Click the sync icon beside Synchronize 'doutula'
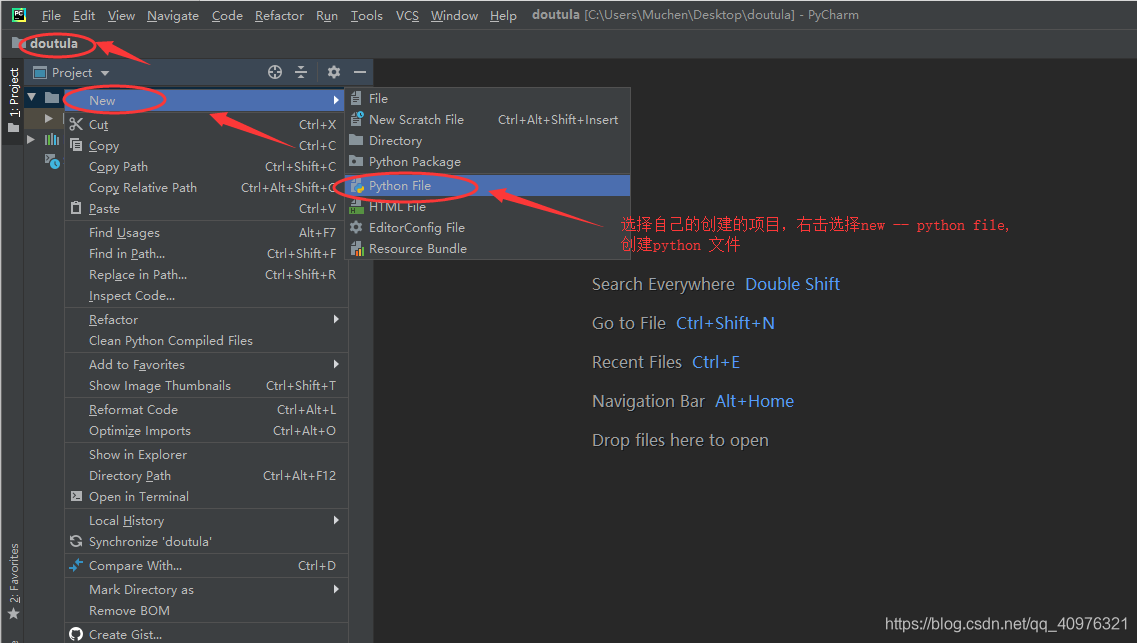Viewport: 1137px width, 643px height. pyautogui.click(x=76, y=541)
